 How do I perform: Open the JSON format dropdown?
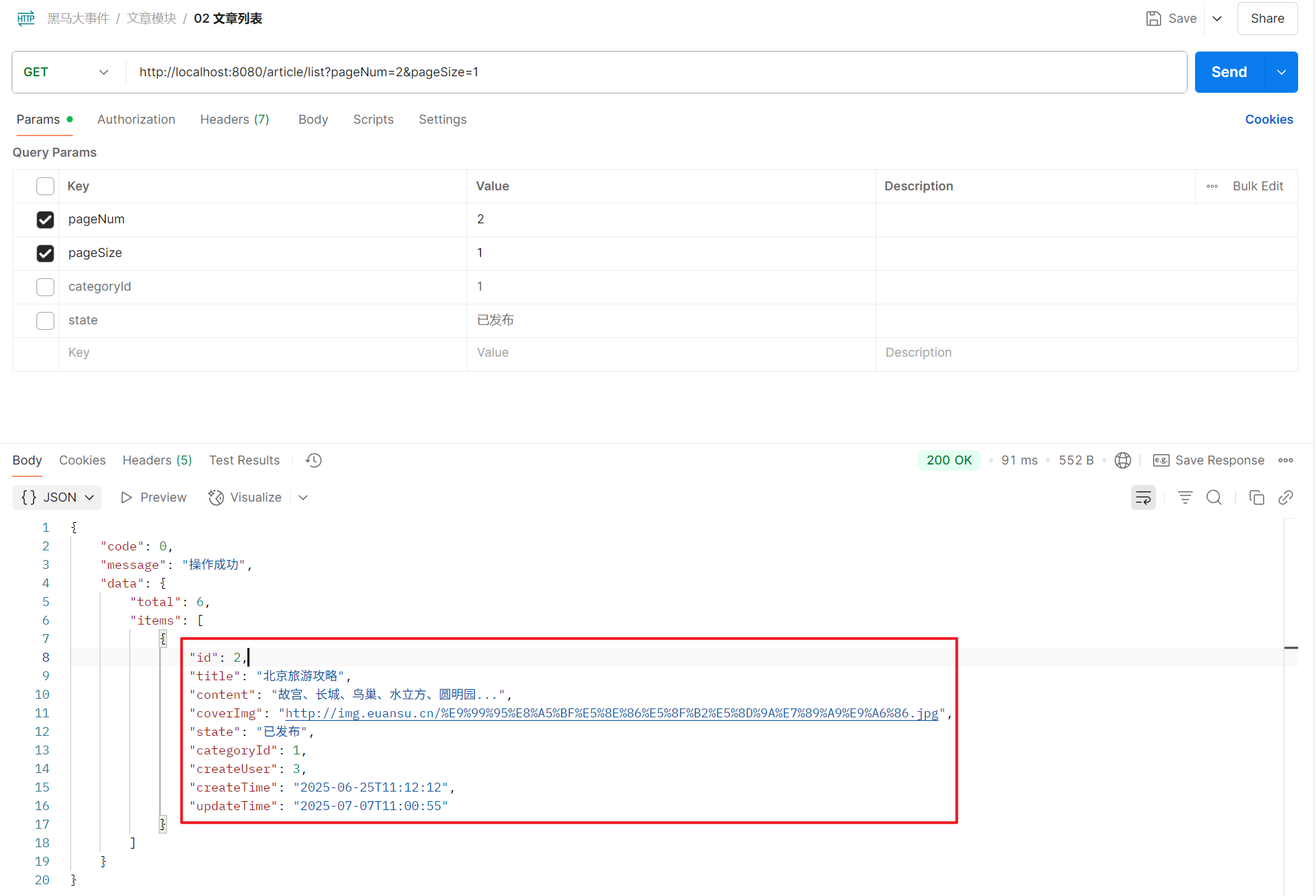pos(58,497)
